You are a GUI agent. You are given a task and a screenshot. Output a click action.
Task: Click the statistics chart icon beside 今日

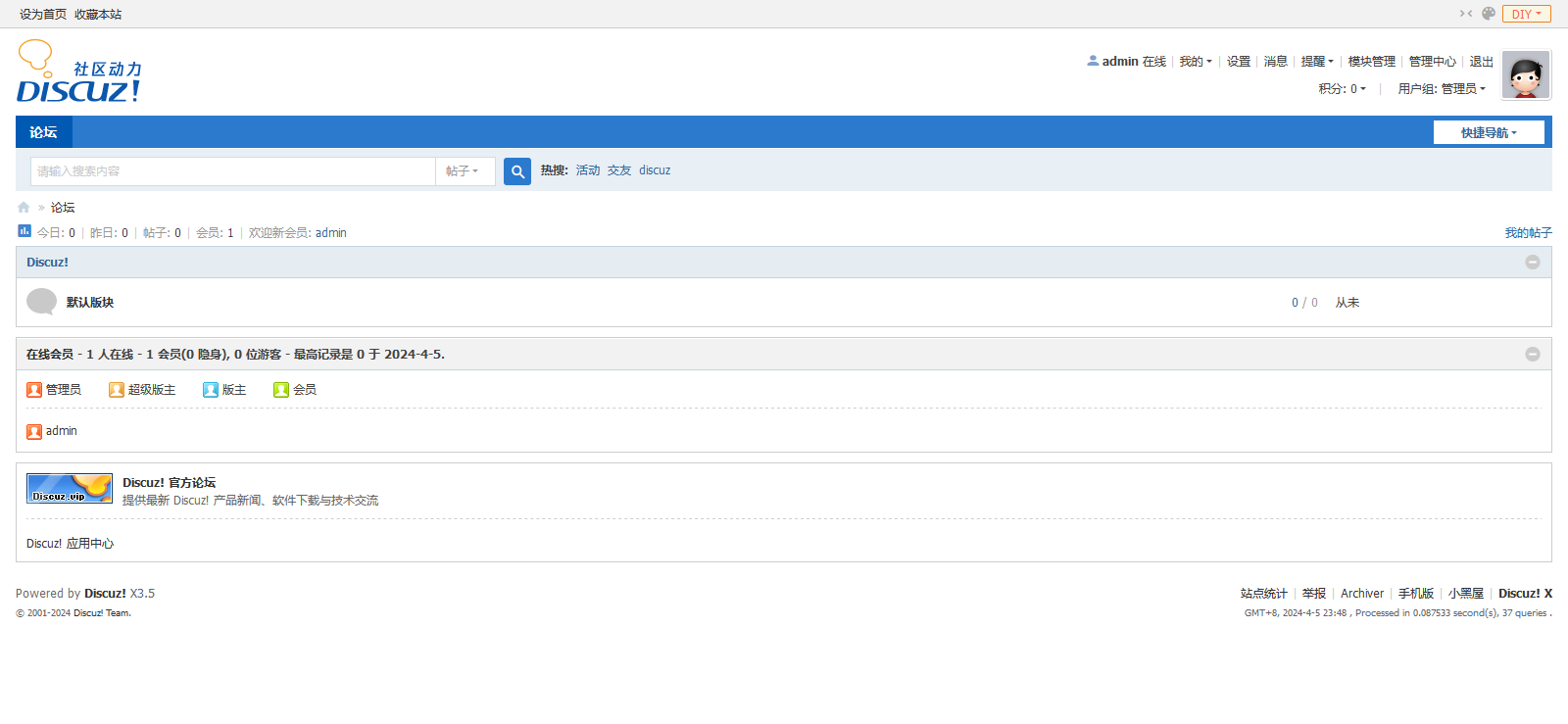(x=24, y=231)
